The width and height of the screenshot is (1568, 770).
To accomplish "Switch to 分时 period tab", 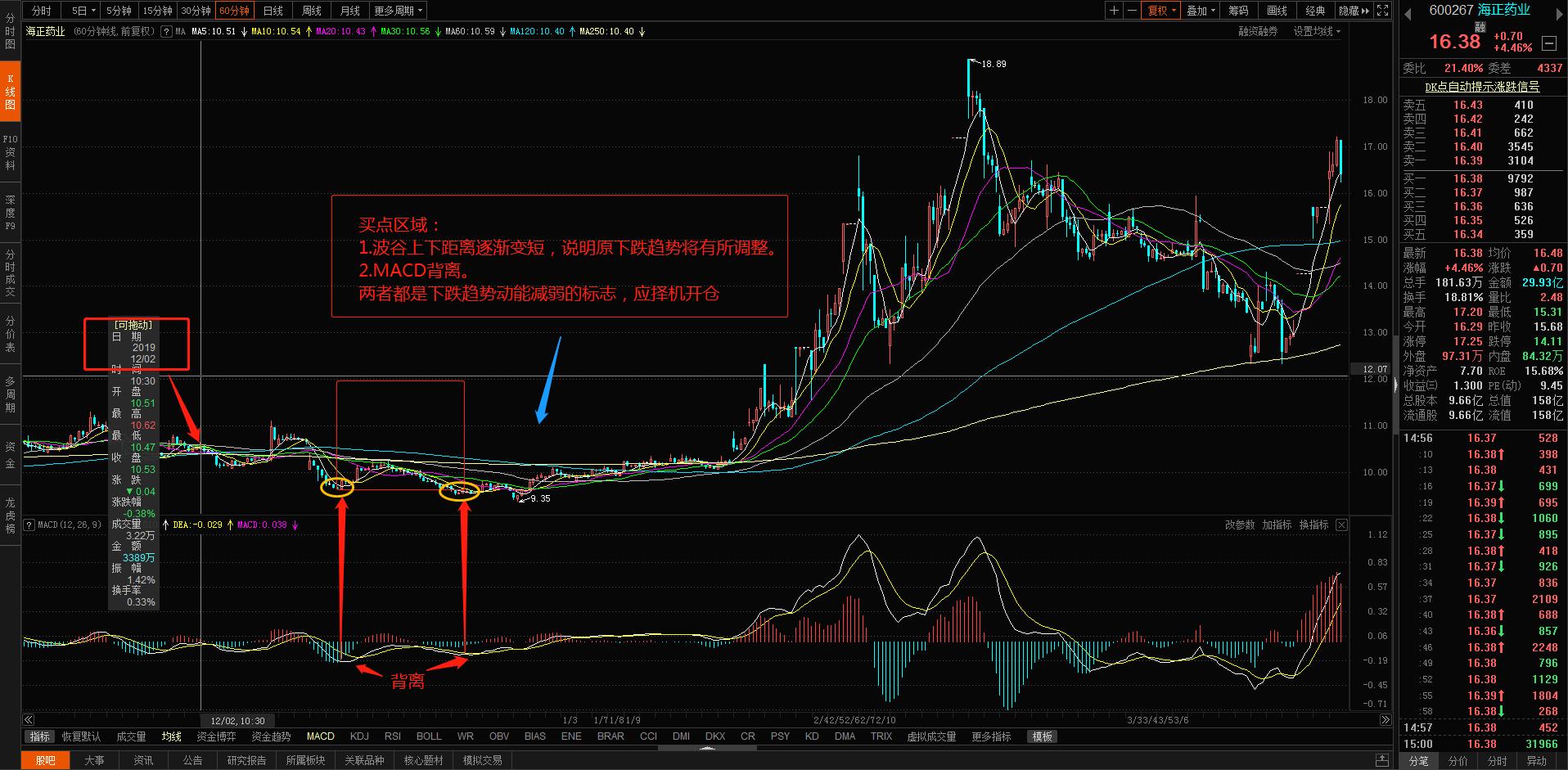I will [41, 11].
